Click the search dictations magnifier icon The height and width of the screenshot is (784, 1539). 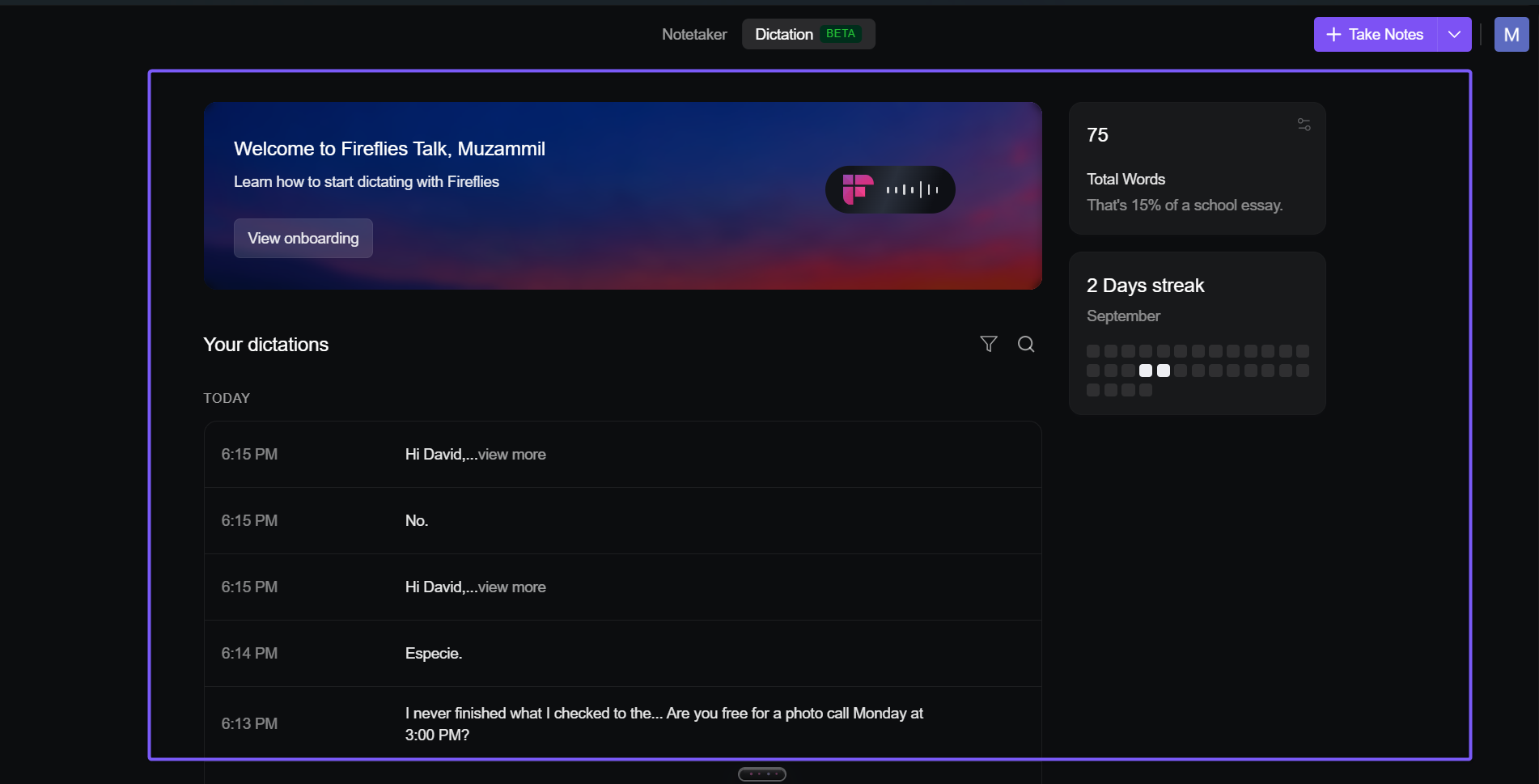click(1026, 344)
